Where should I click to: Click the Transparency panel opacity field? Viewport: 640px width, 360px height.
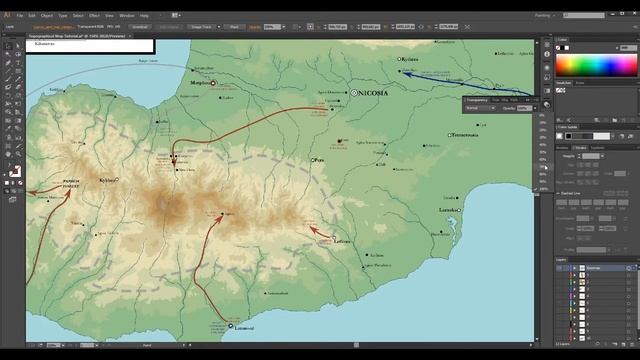[524, 108]
